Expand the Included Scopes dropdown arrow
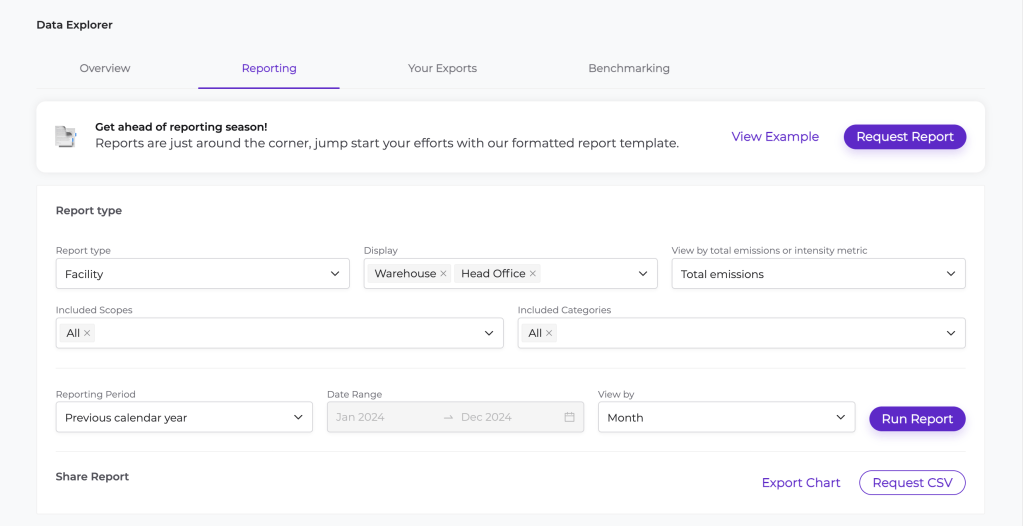The image size is (1023, 526). 489,334
